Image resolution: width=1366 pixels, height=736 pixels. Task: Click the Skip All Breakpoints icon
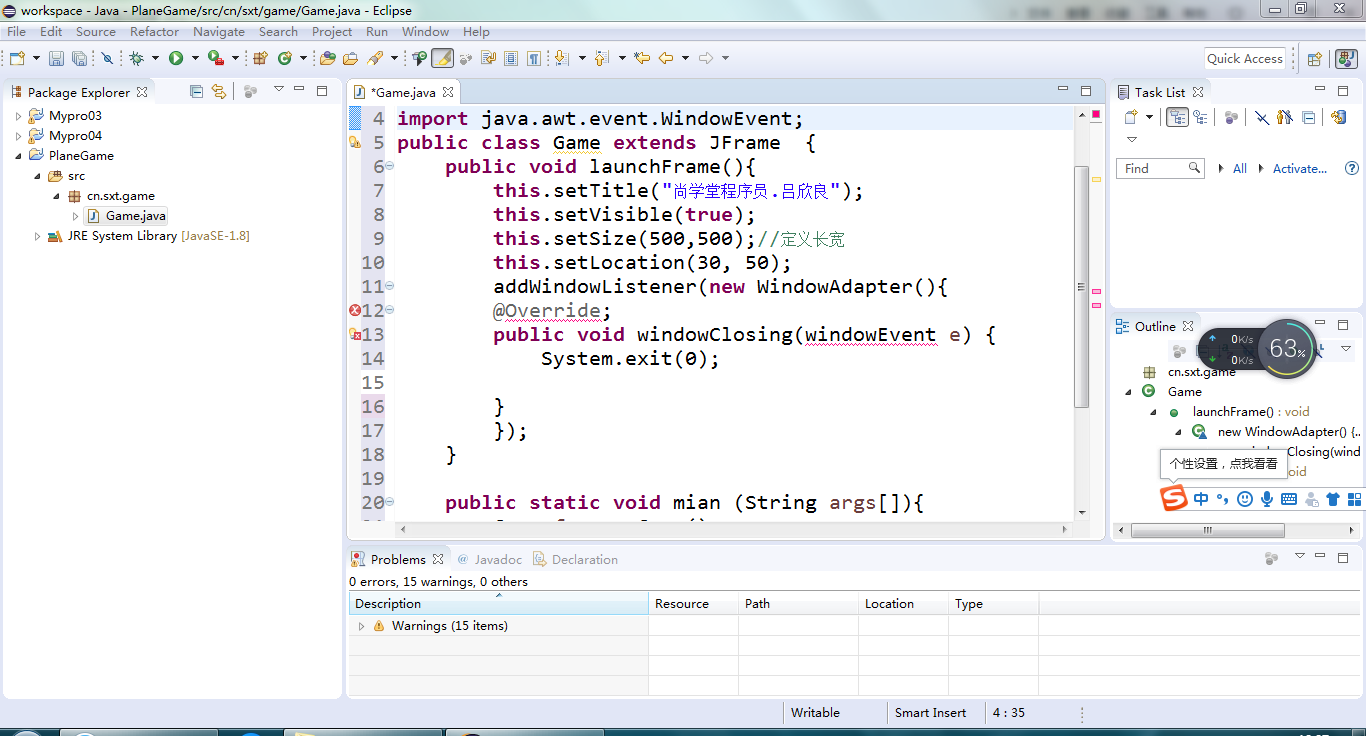[107, 58]
